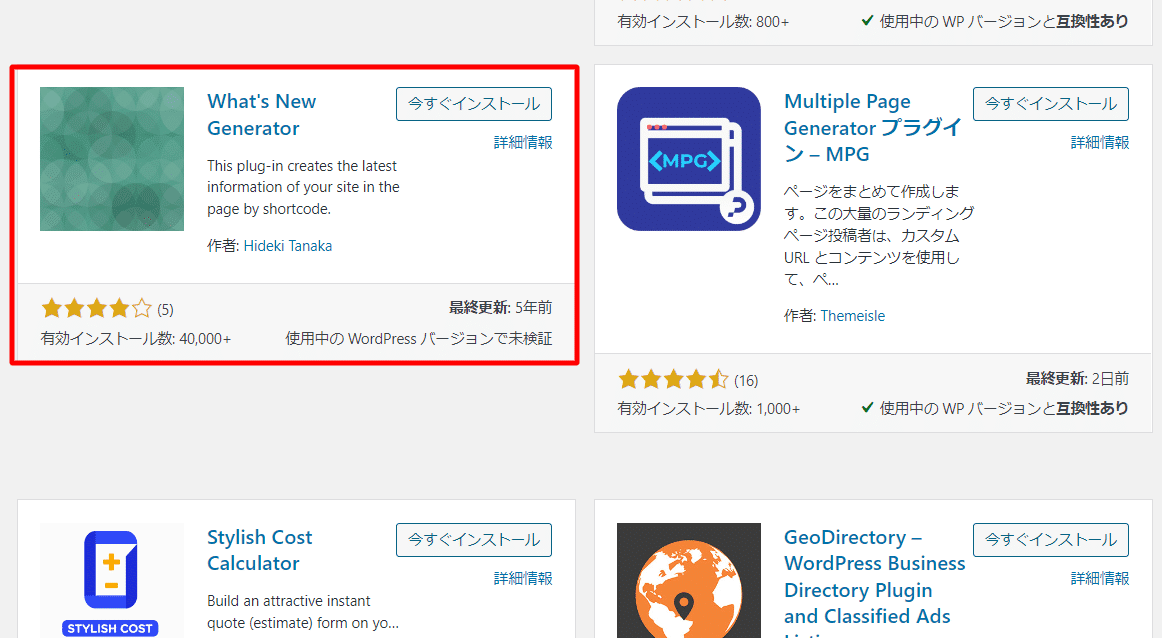This screenshot has width=1162, height=638.
Task: Install the GeoDirectory plugin
Action: 1050,539
